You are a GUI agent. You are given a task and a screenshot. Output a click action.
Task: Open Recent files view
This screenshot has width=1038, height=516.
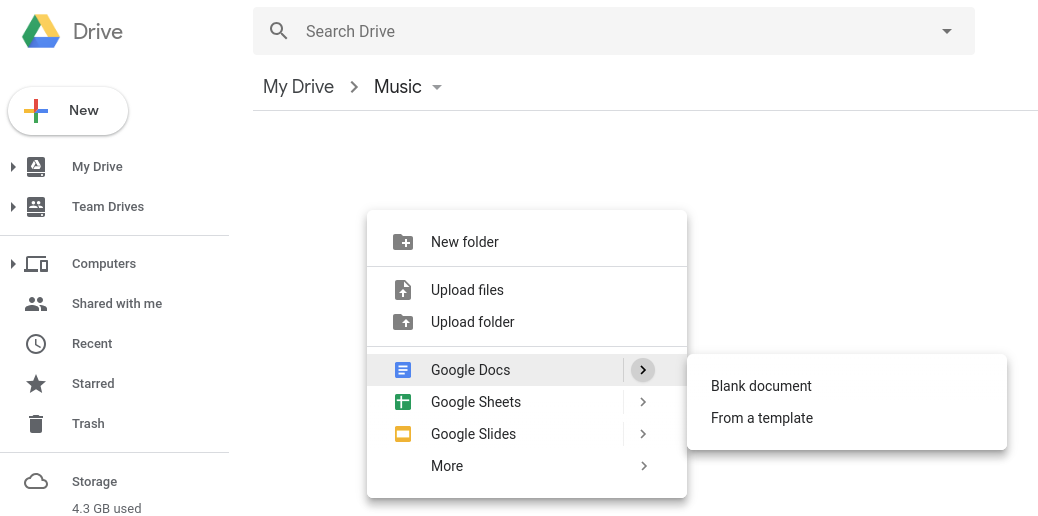click(x=92, y=344)
